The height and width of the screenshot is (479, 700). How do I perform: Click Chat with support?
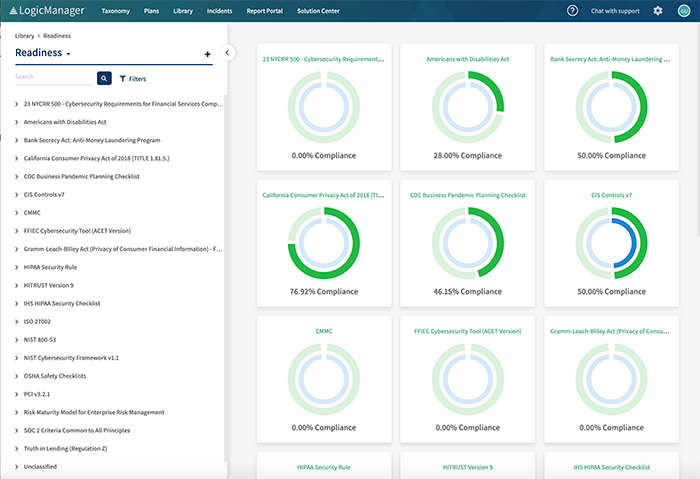tap(615, 10)
